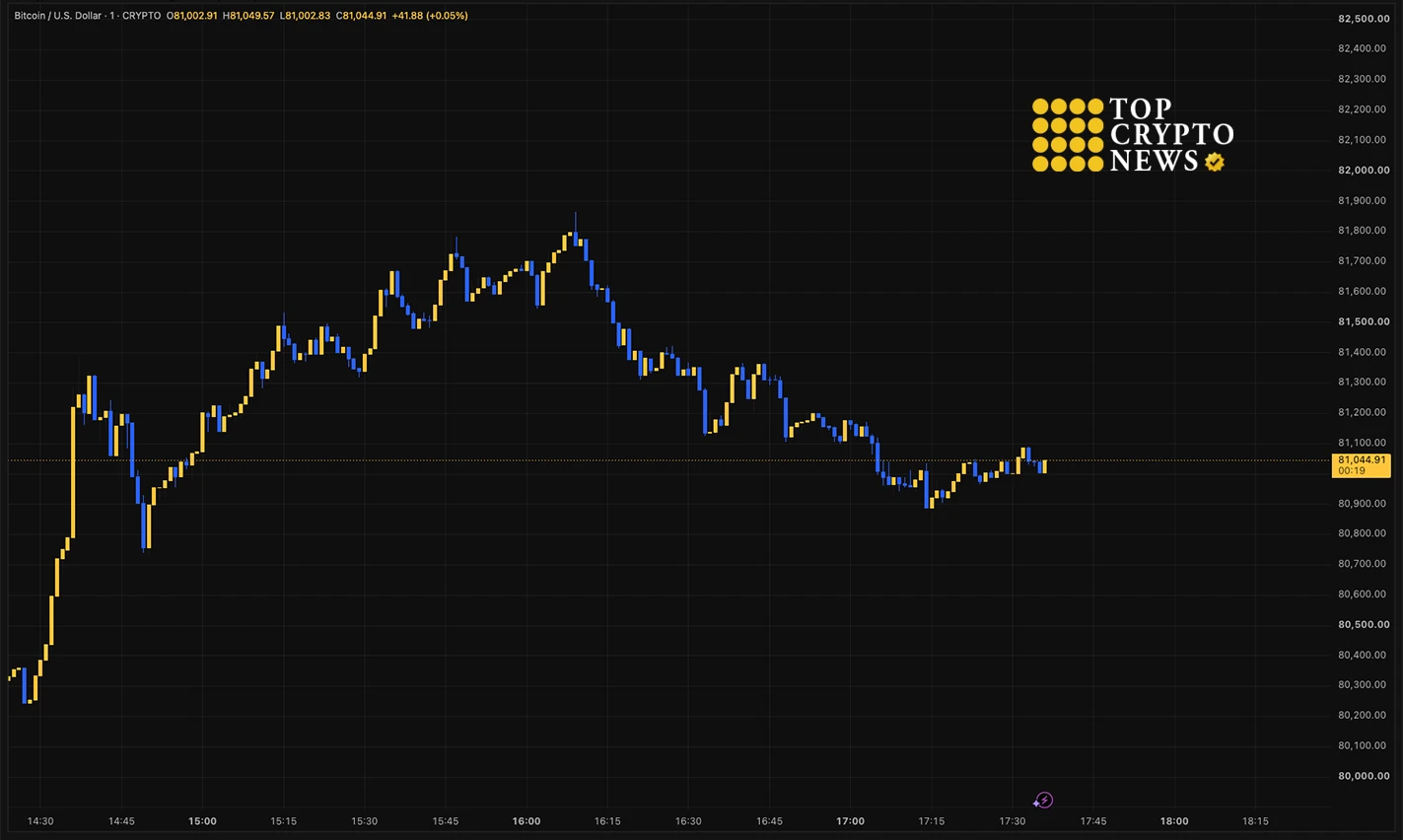
Task: Click the 15:30 time axis label
Action: click(x=365, y=821)
